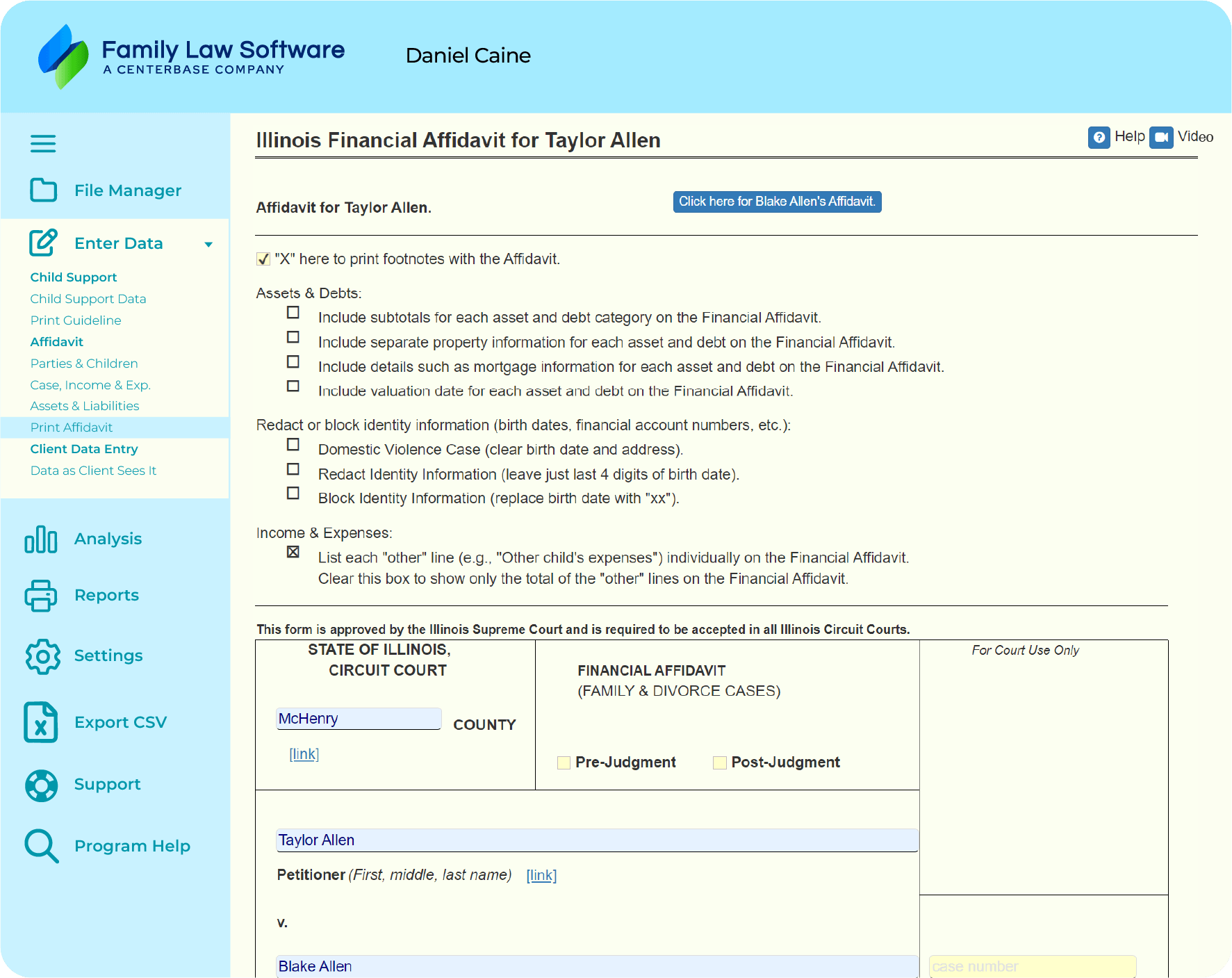Enable Domestic Violence Case checkbox
This screenshot has height=978, width=1232.
293,445
